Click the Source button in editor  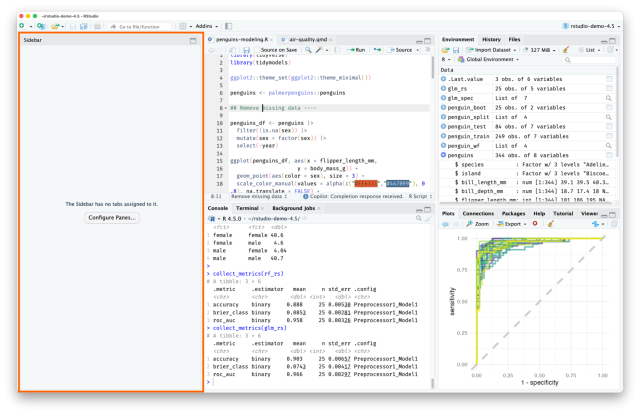tap(400, 50)
